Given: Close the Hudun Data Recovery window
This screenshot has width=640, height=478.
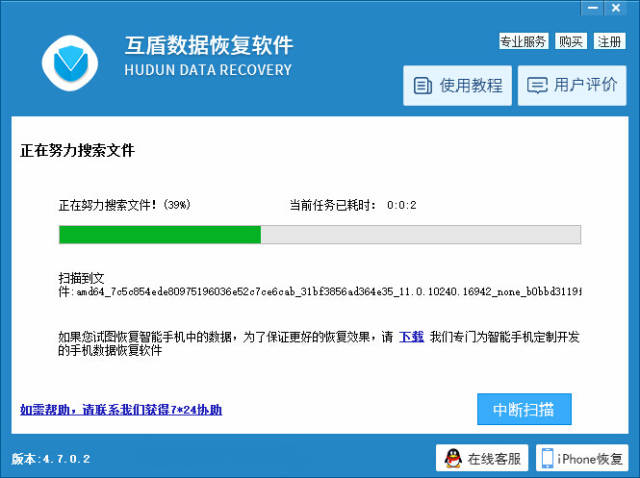Looking at the screenshot, I should coord(616,8).
